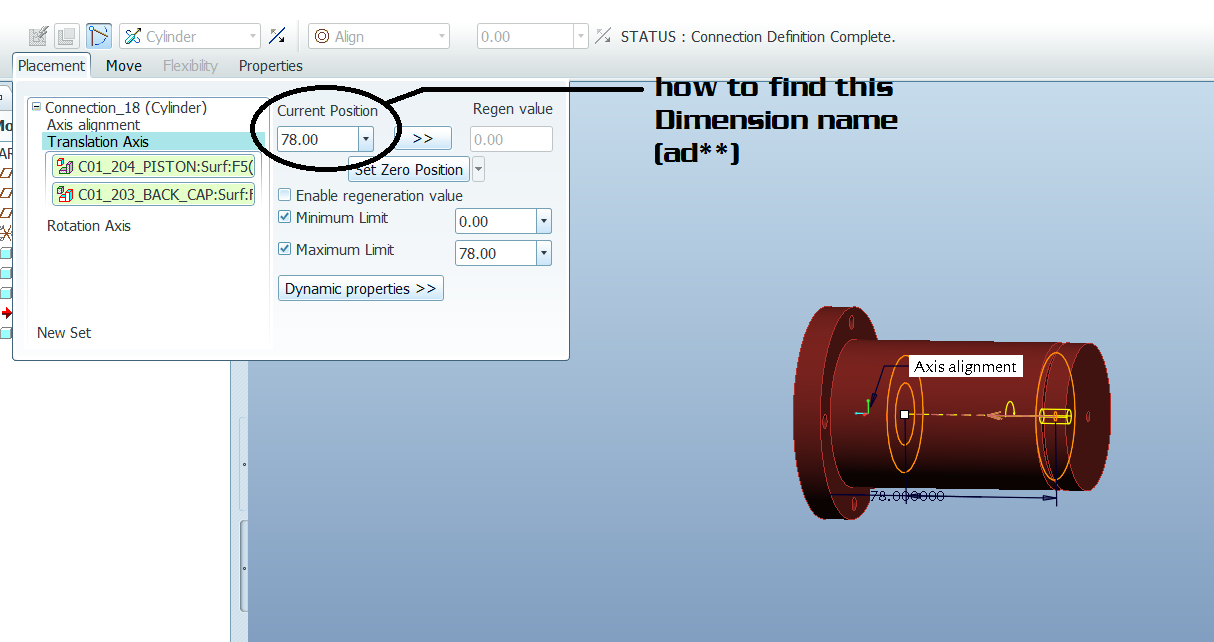The height and width of the screenshot is (642, 1214).
Task: Click the interface-to-geometry placement icon
Action: (39, 37)
